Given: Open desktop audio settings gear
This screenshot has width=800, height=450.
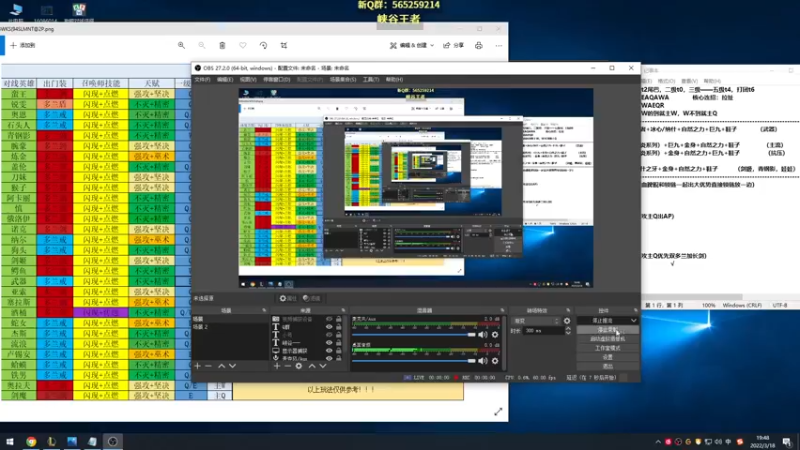Looking at the screenshot, I should (495, 361).
